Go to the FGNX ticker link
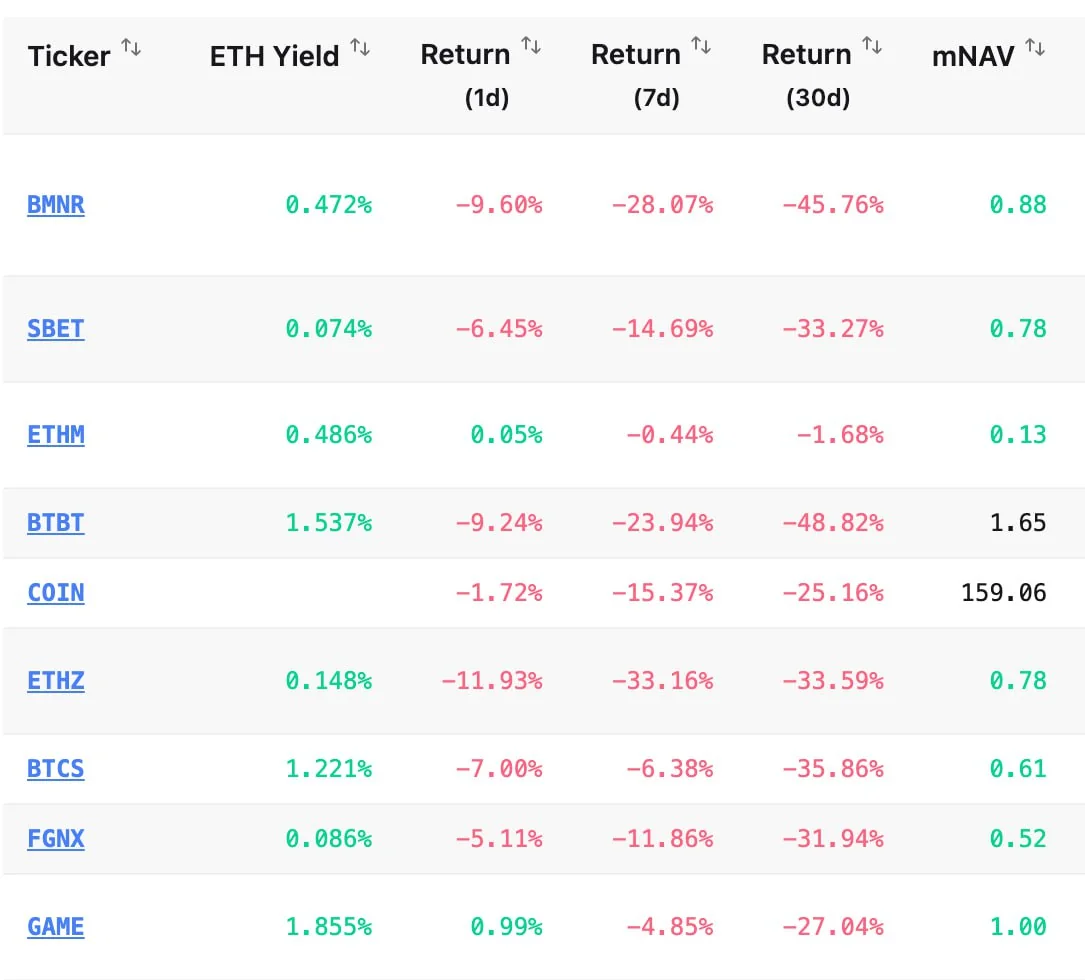 pyautogui.click(x=56, y=839)
